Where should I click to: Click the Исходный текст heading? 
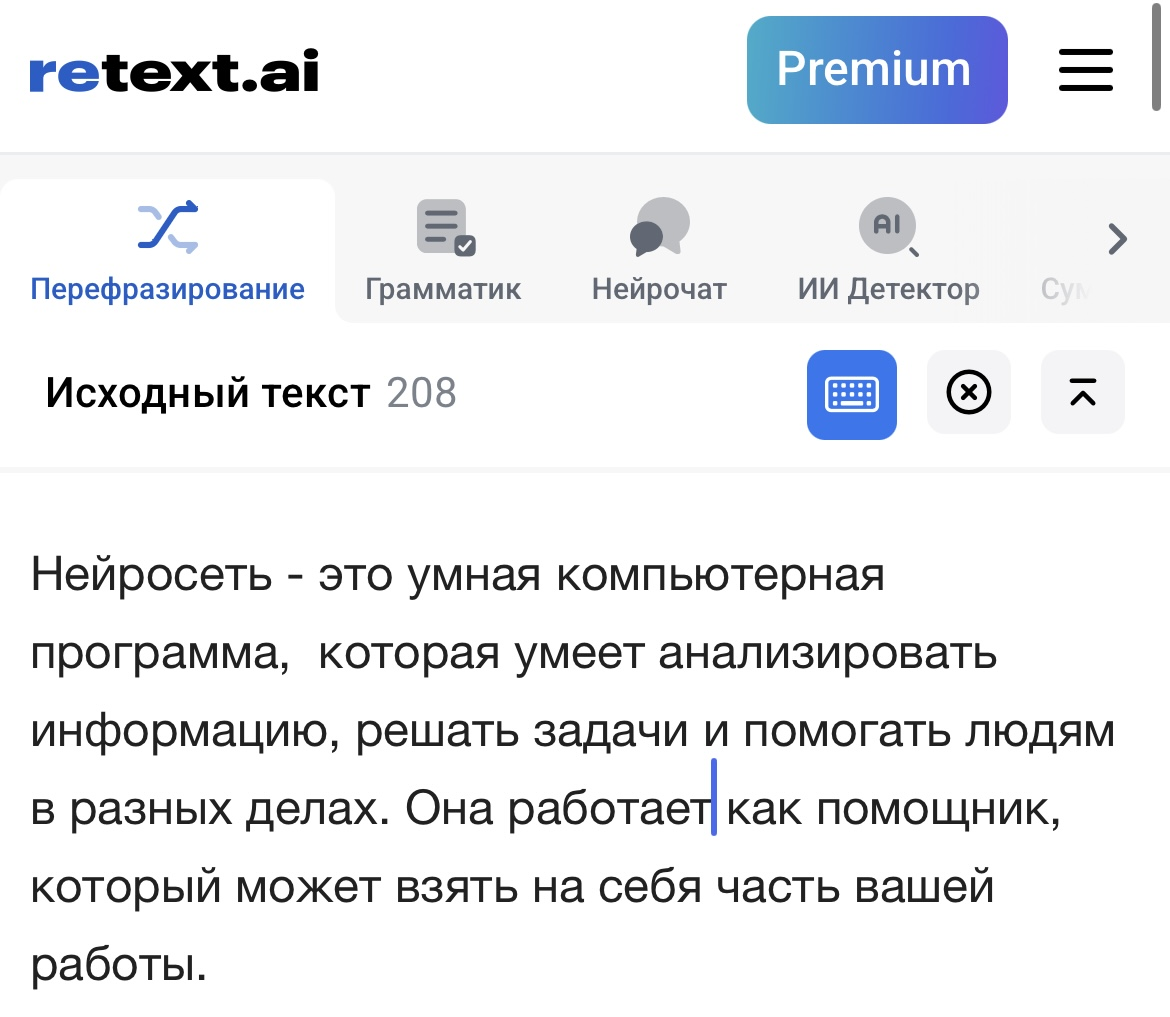tap(208, 394)
